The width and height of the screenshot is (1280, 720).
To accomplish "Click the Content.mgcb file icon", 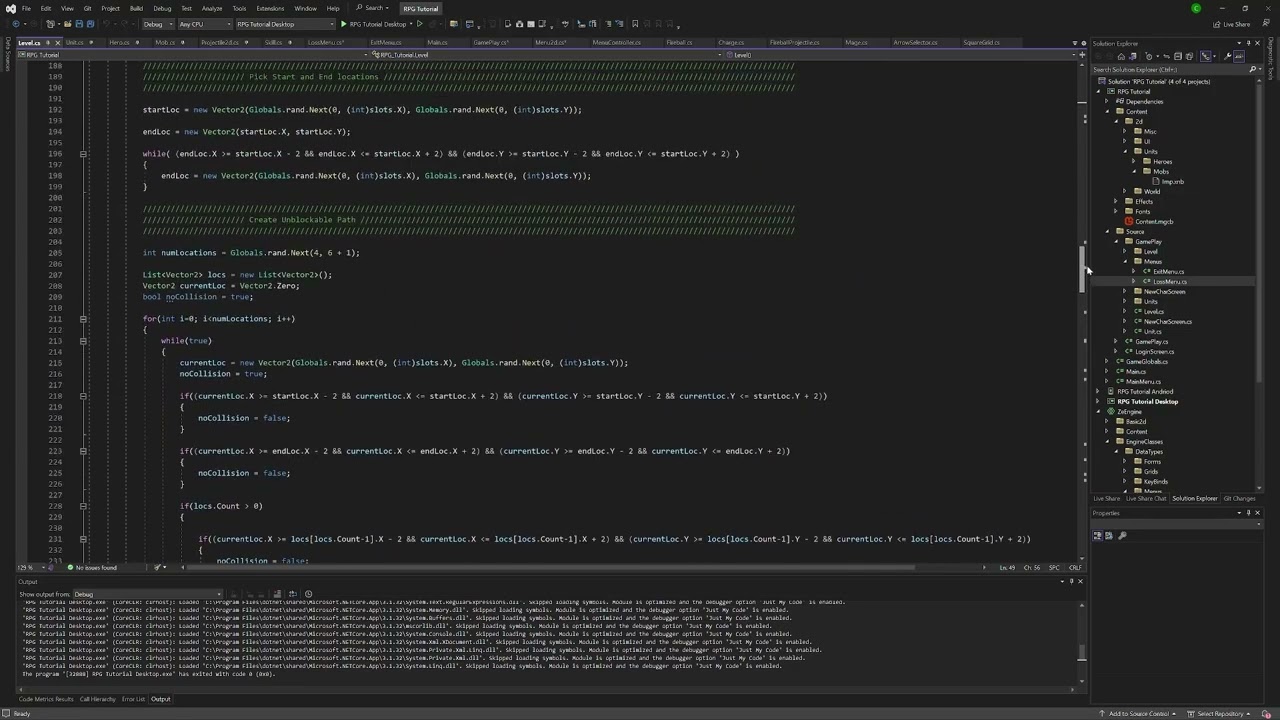I will coord(1129,222).
